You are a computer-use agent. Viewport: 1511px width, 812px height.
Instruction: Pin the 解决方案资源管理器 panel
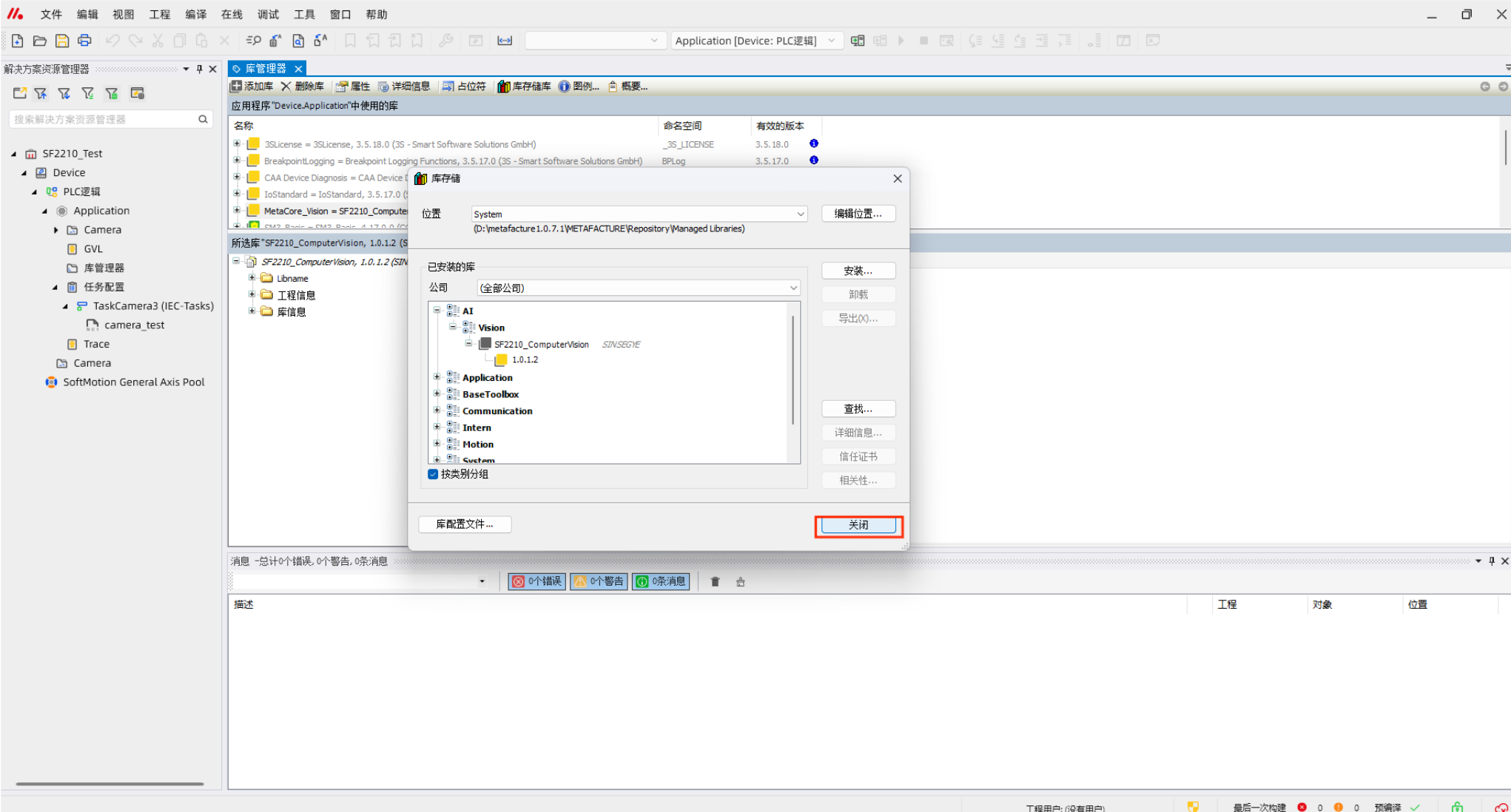[199, 69]
